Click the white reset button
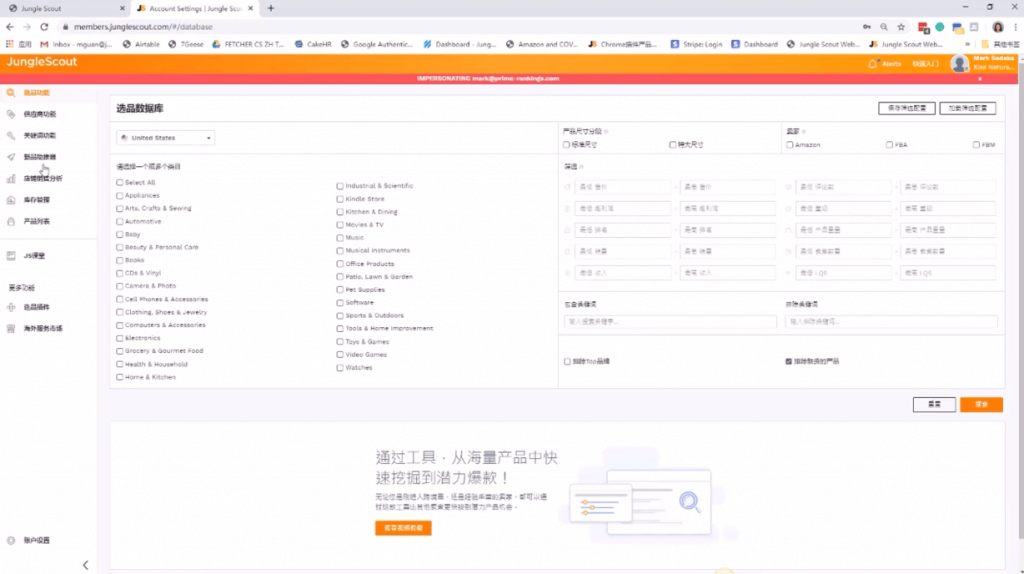The width and height of the screenshot is (1024, 574). pyautogui.click(x=934, y=405)
